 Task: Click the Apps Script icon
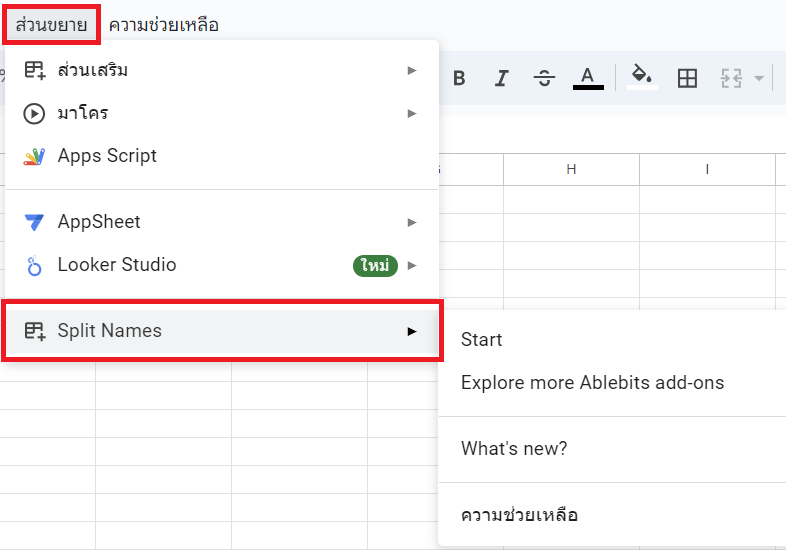click(x=35, y=156)
